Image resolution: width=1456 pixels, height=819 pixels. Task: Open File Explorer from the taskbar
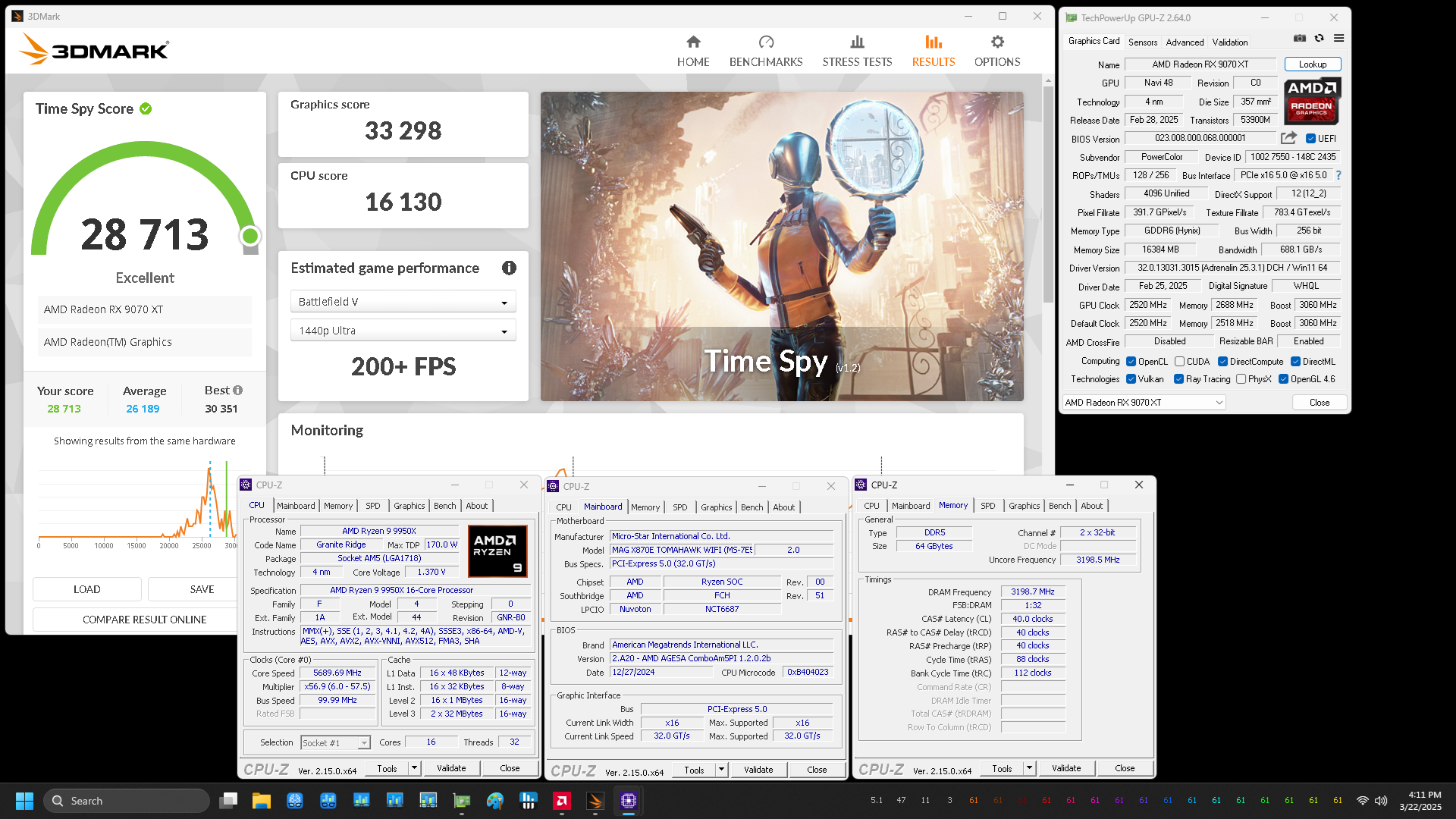pyautogui.click(x=262, y=801)
